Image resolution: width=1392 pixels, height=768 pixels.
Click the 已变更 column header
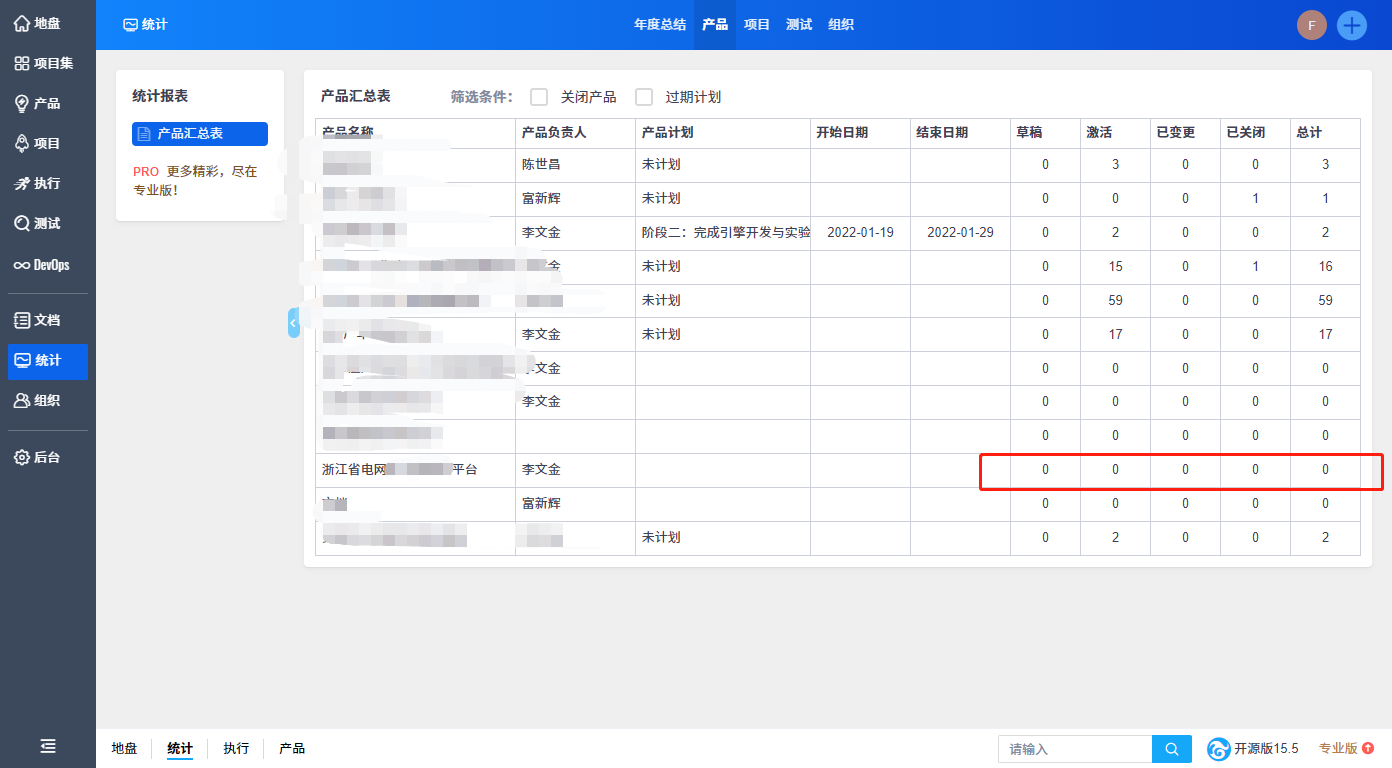1185,133
